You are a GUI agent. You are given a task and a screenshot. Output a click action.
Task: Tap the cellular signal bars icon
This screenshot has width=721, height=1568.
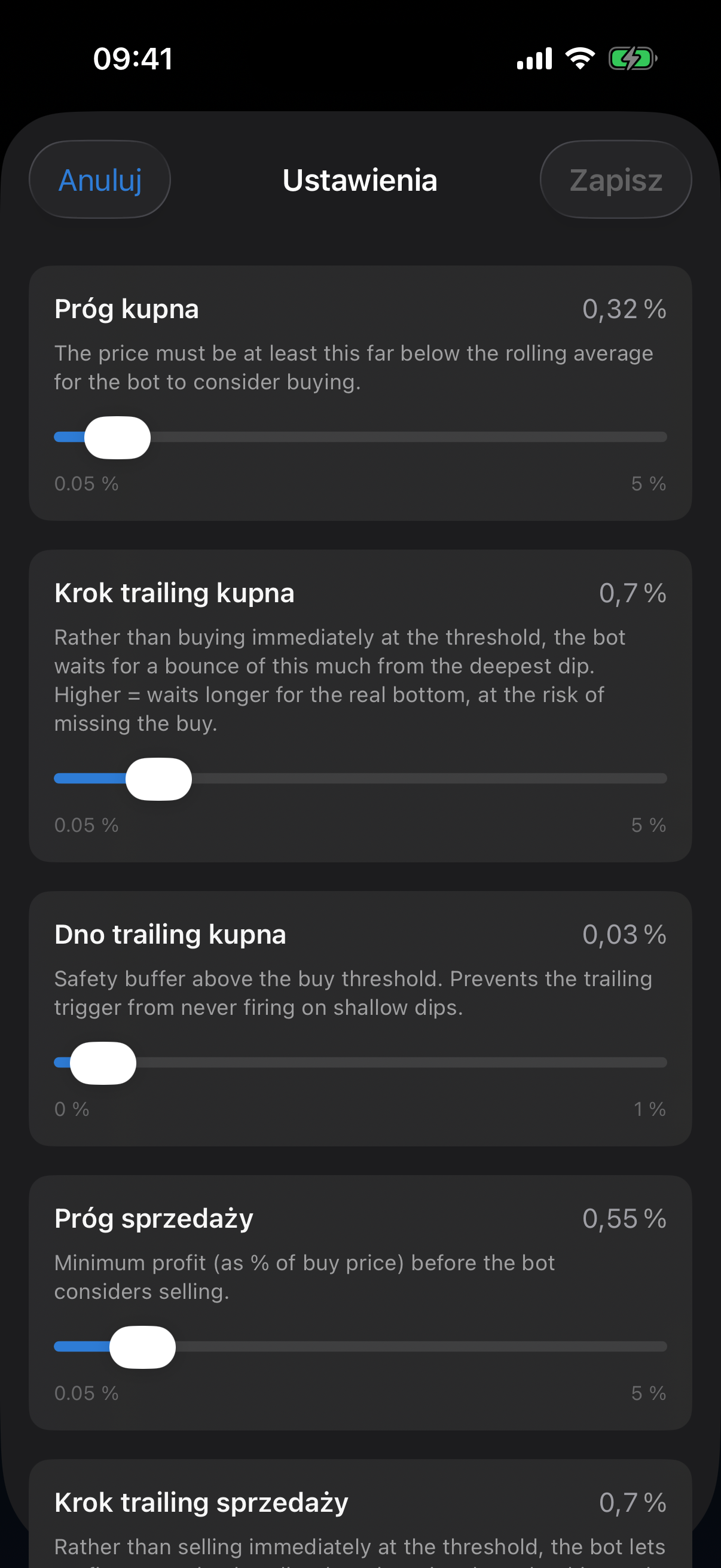(x=534, y=59)
